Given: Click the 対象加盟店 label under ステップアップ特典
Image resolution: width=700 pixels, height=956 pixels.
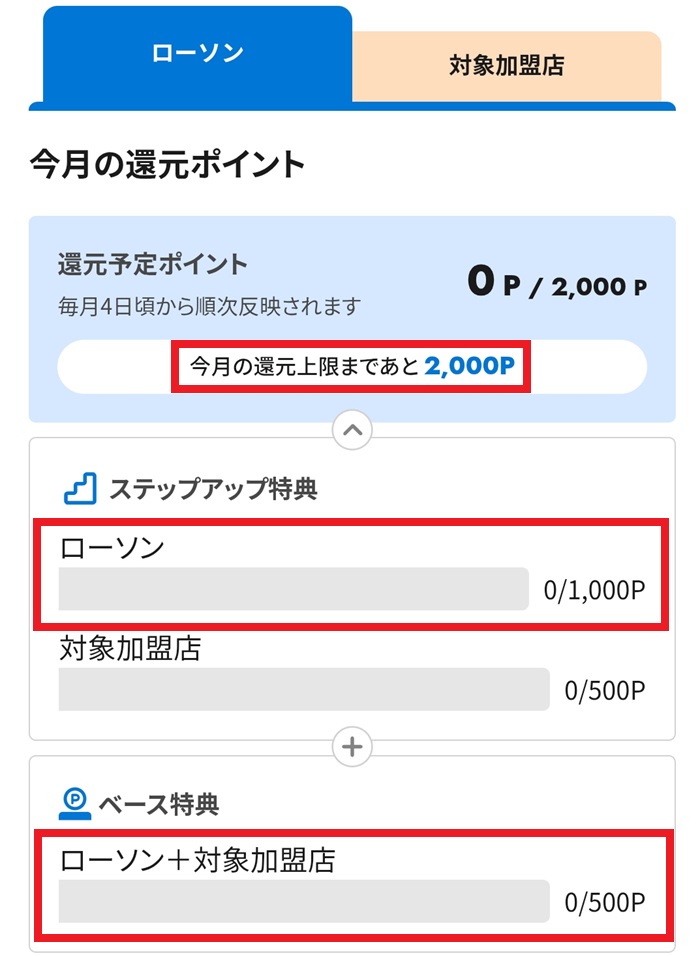Looking at the screenshot, I should coord(130,649).
